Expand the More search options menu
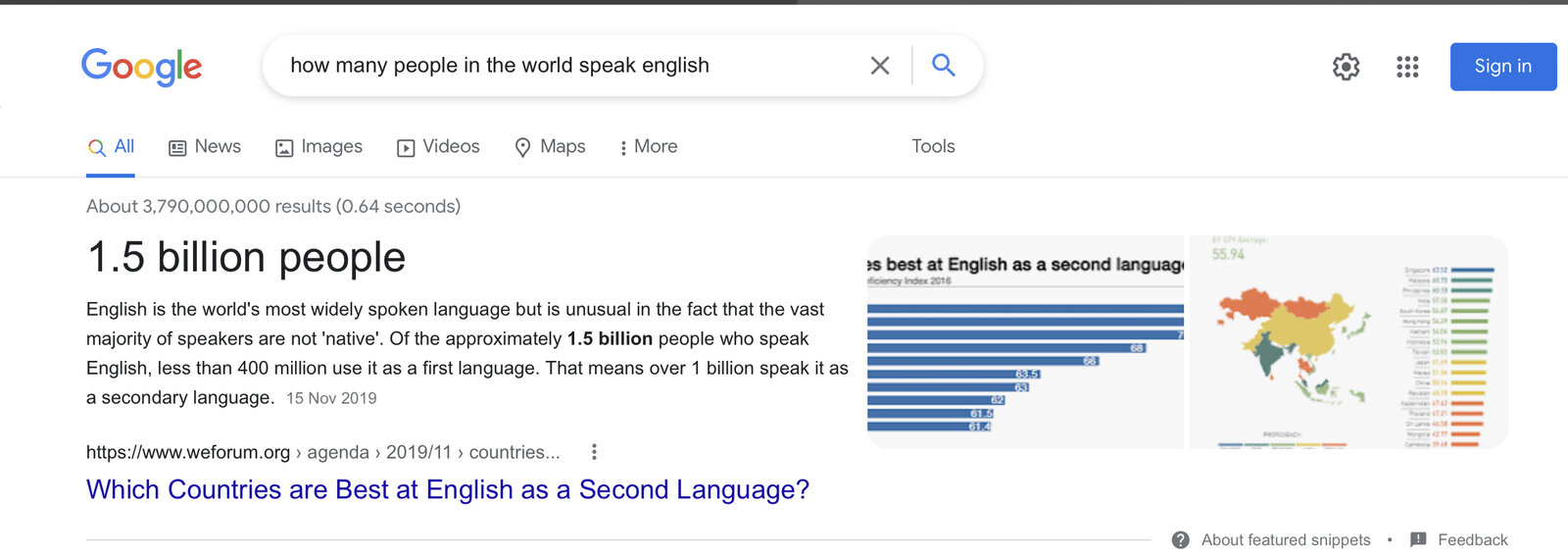The height and width of the screenshot is (556, 1568). pos(648,147)
